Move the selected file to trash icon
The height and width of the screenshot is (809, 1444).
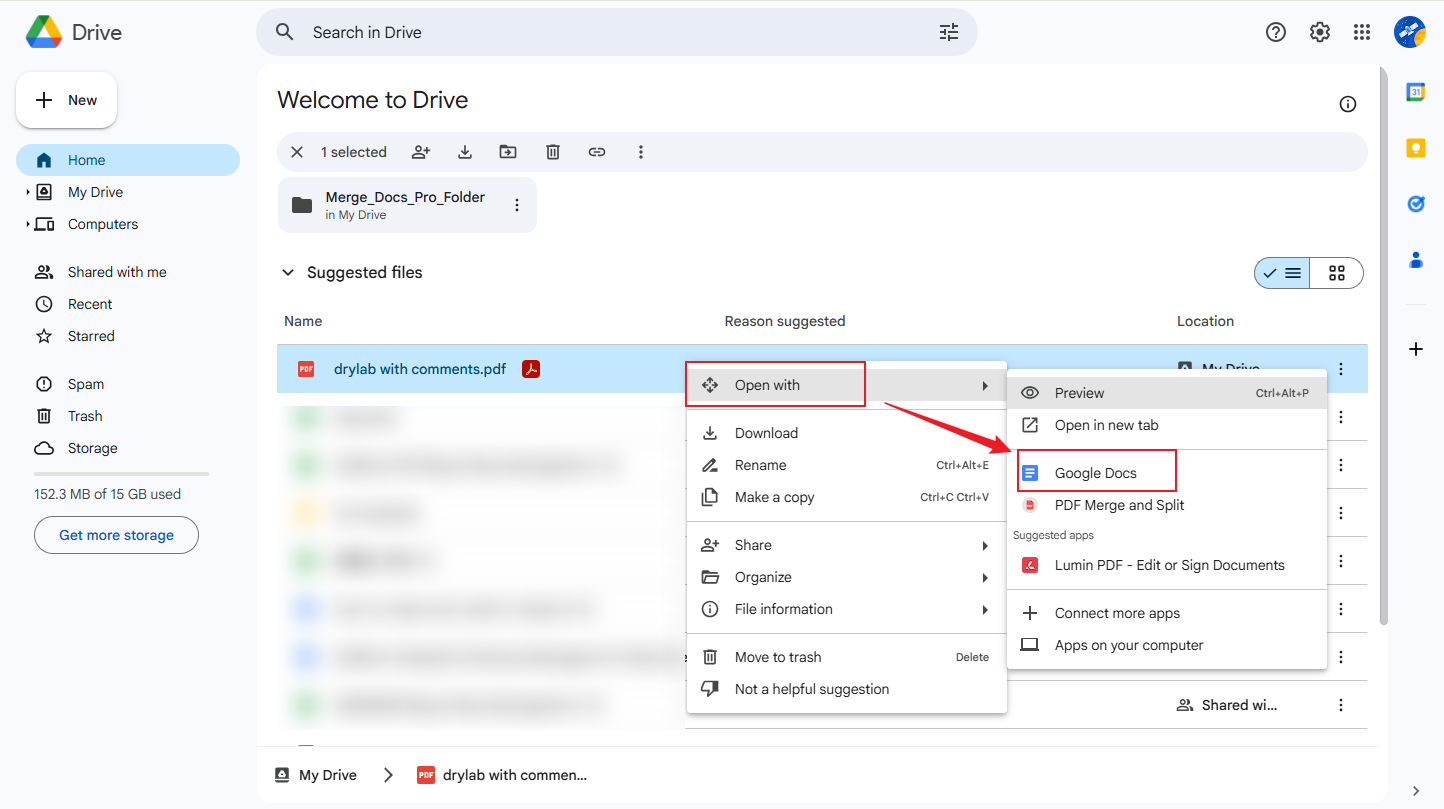coord(552,151)
